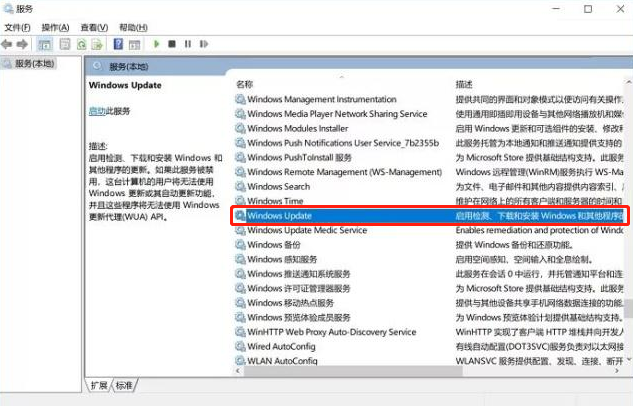
Task: Click the Export list toolbar icon
Action: 97,44
